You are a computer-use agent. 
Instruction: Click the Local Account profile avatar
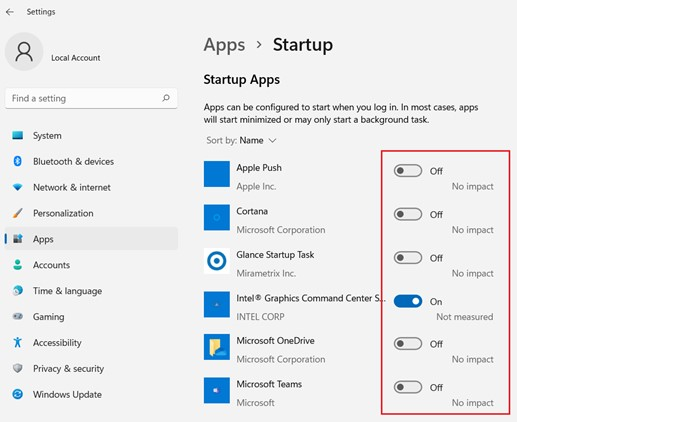tap(24, 54)
